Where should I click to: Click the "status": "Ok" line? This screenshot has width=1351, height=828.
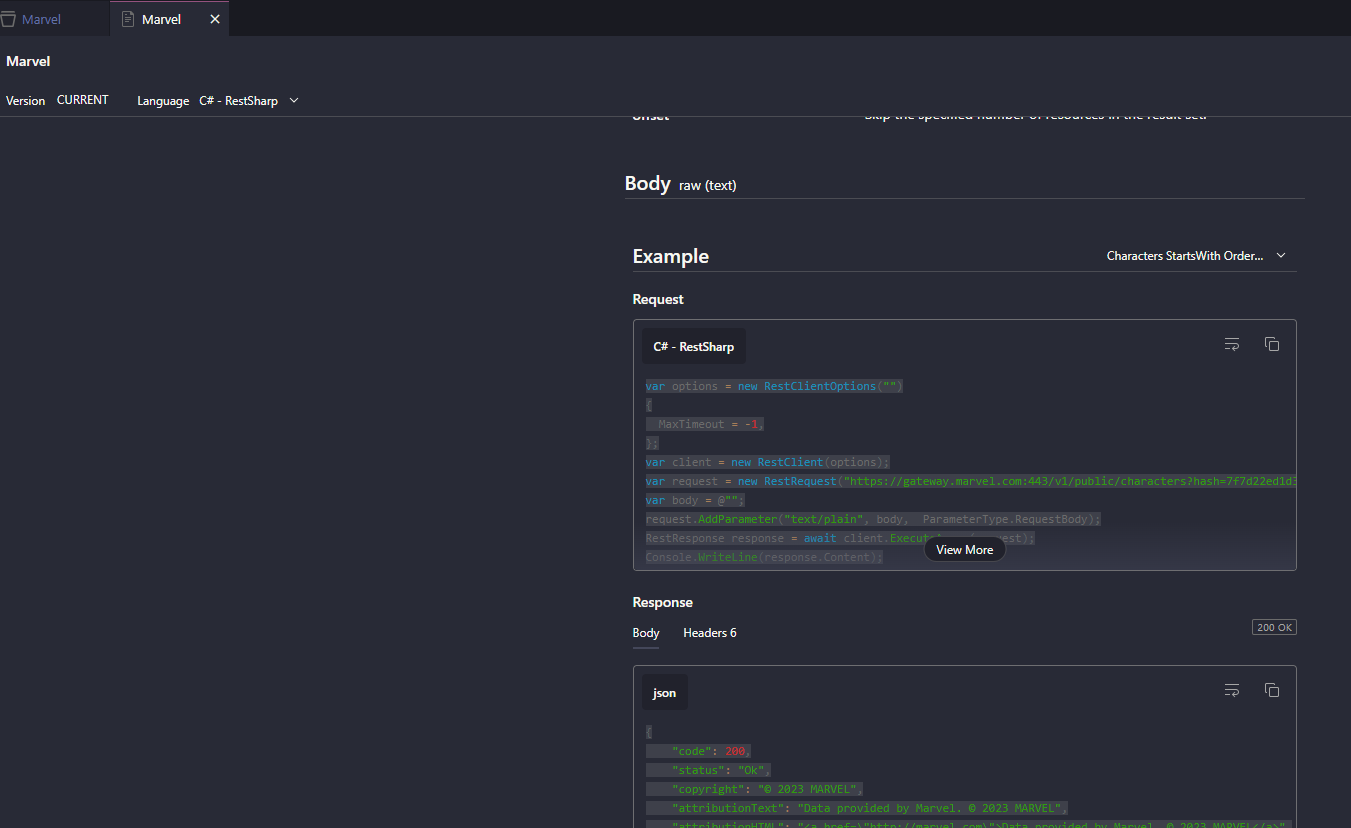pos(707,770)
